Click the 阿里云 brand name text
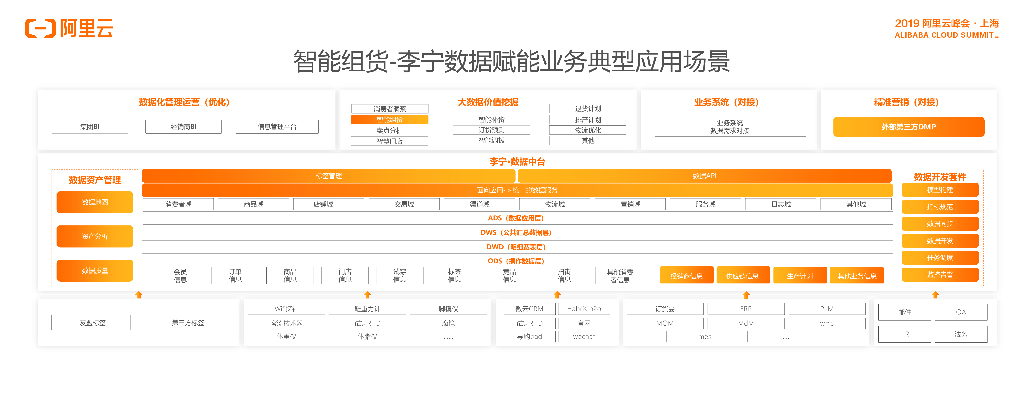Image resolution: width=1024 pixels, height=410 pixels. (x=86, y=28)
